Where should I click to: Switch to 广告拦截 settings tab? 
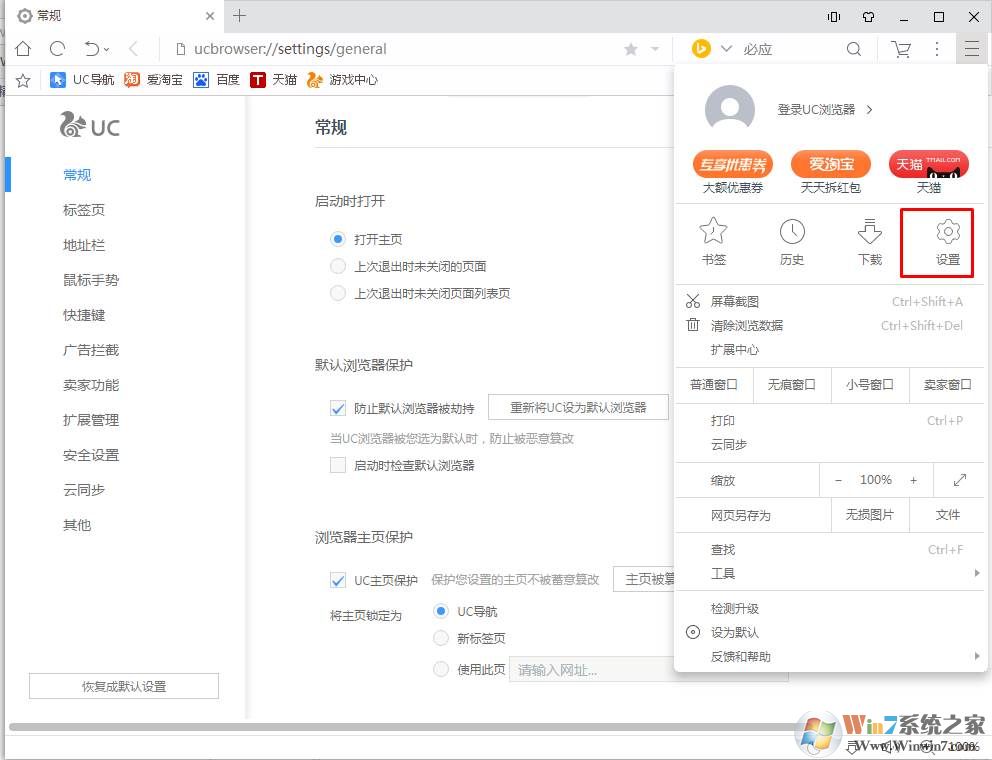point(91,350)
